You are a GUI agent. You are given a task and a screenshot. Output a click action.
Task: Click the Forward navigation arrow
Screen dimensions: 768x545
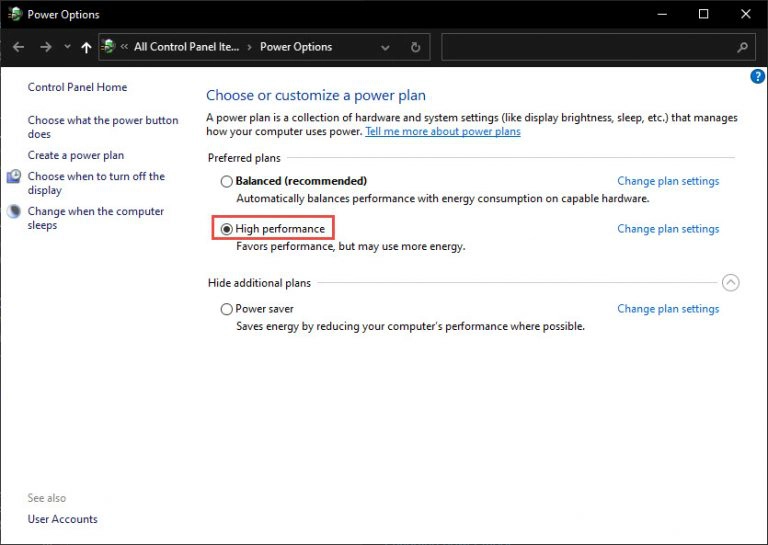[46, 47]
